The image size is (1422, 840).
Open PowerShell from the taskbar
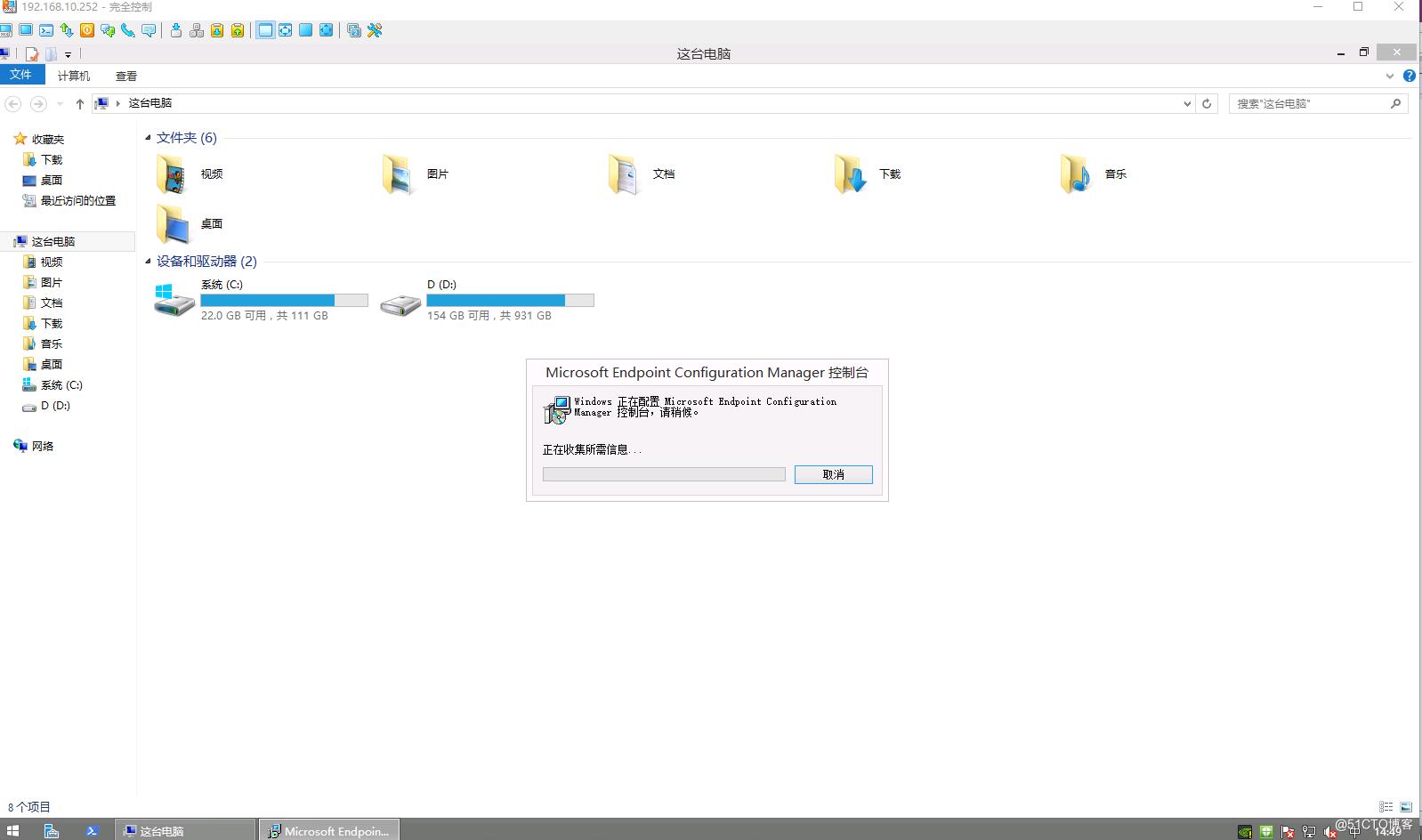click(x=93, y=831)
